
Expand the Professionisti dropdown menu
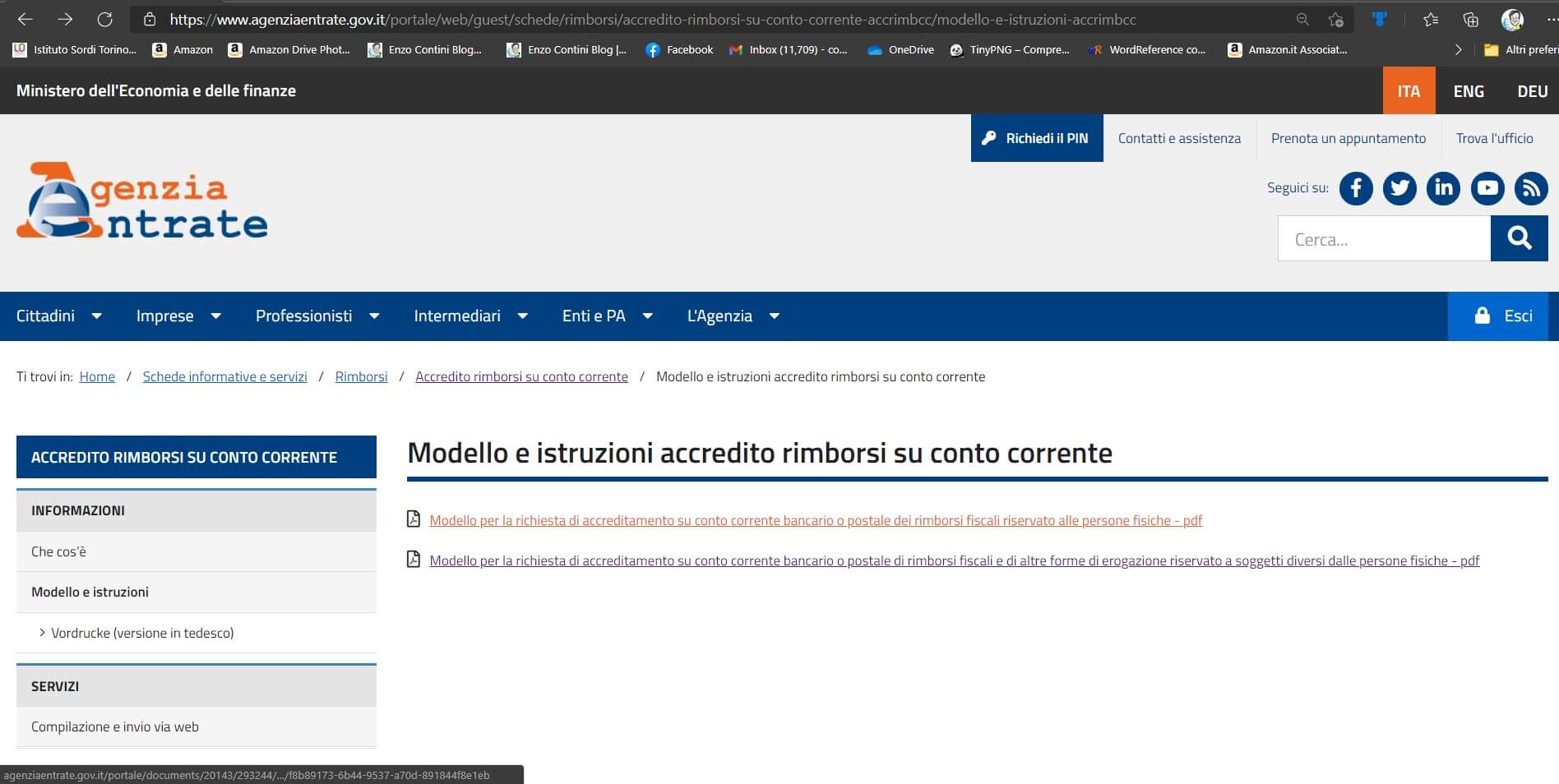(317, 316)
